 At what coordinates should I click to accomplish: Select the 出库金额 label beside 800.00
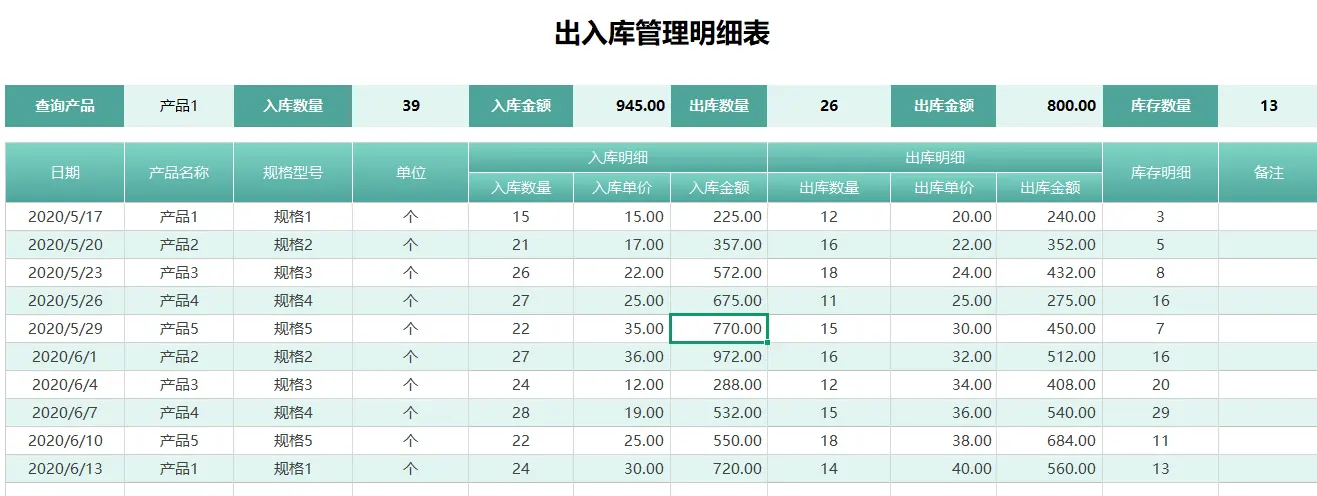(944, 106)
